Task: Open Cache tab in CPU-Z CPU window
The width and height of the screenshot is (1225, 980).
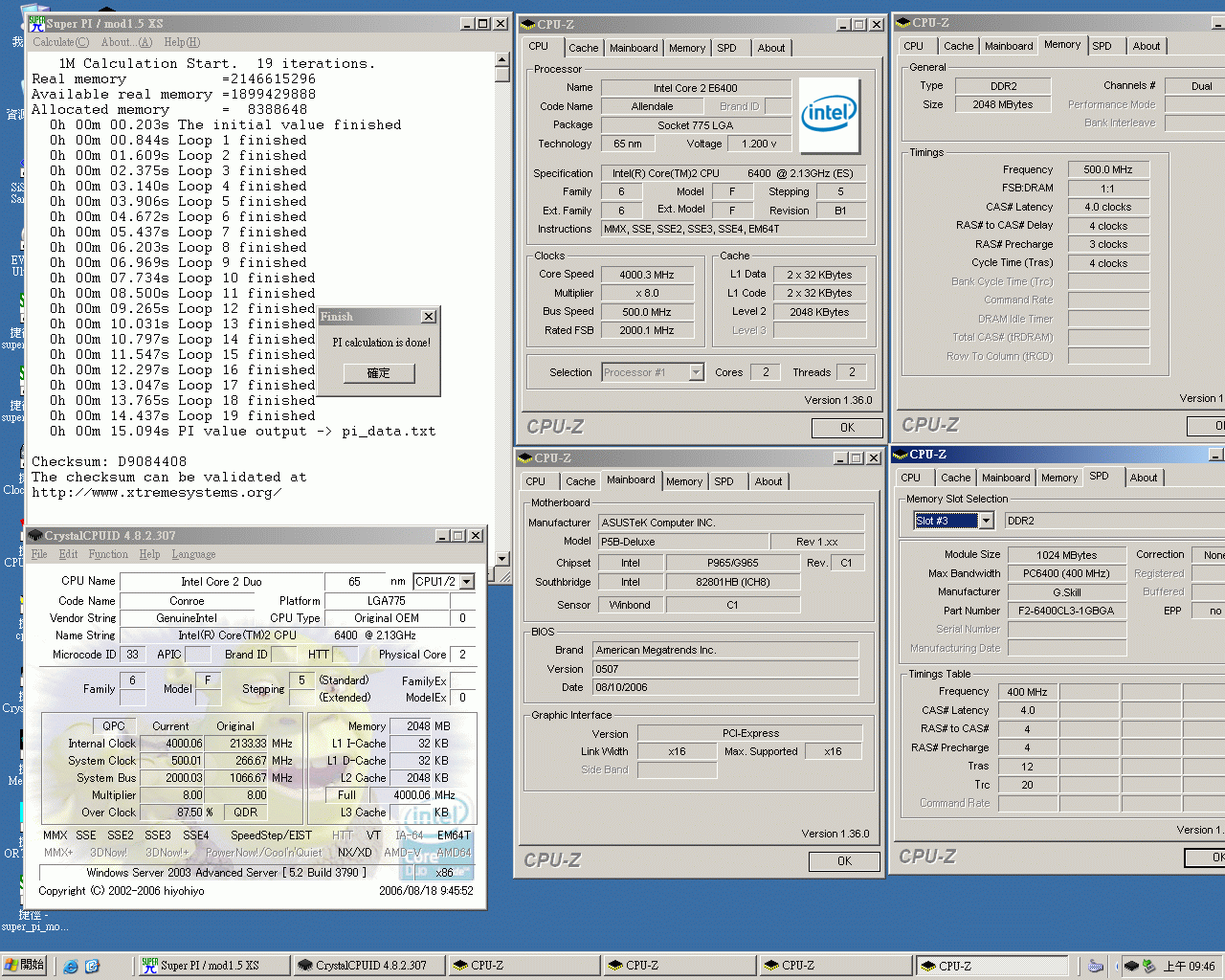Action: click(x=583, y=48)
